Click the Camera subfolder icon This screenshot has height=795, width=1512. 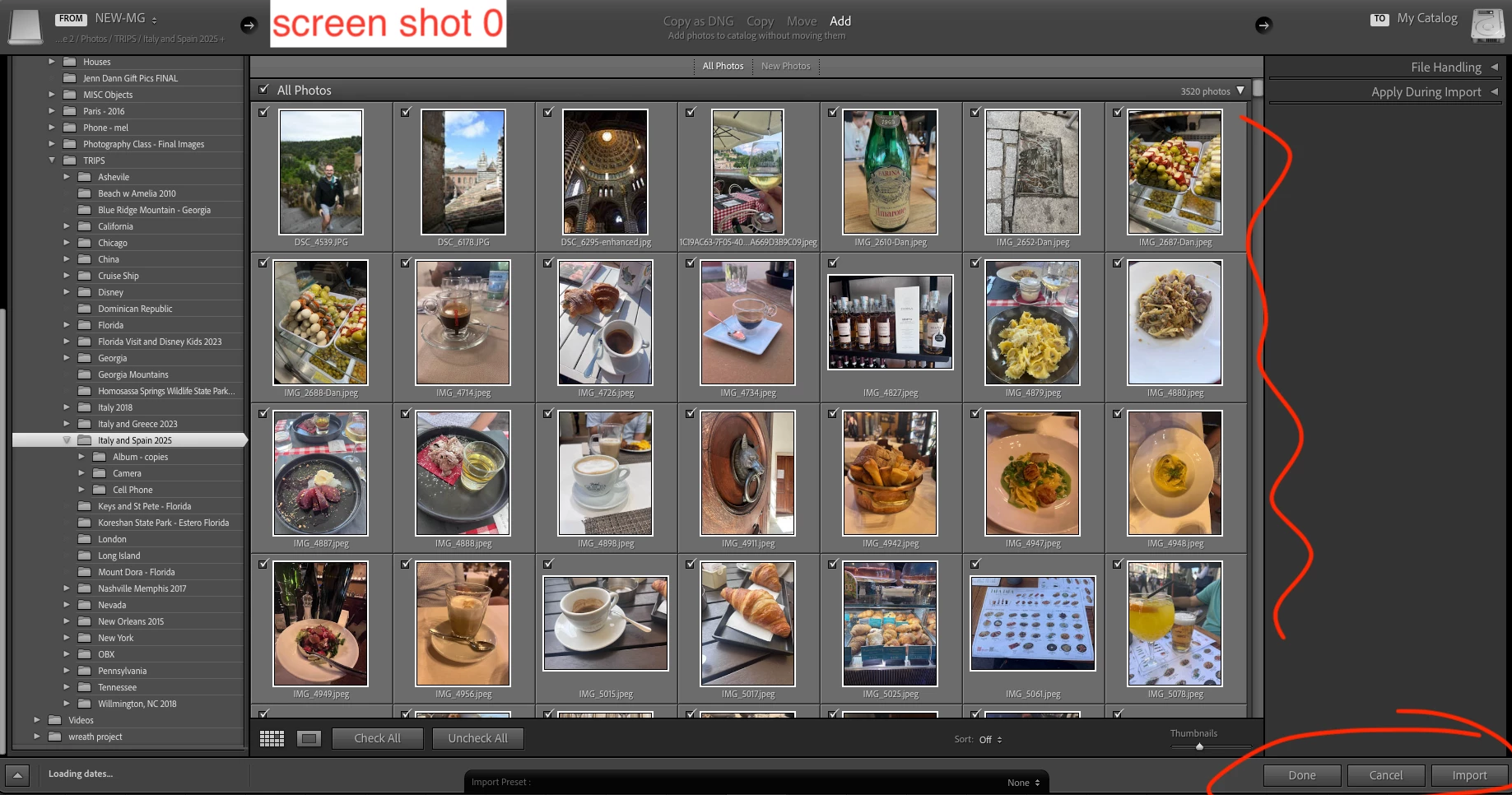[100, 473]
